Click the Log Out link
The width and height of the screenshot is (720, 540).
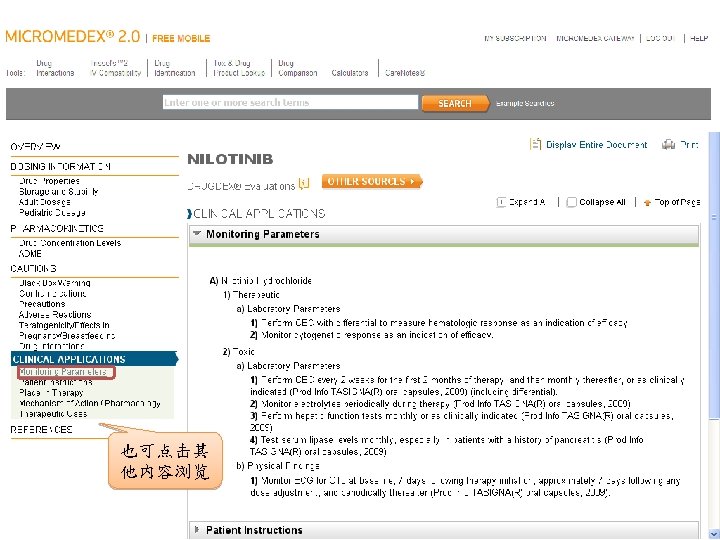click(660, 38)
